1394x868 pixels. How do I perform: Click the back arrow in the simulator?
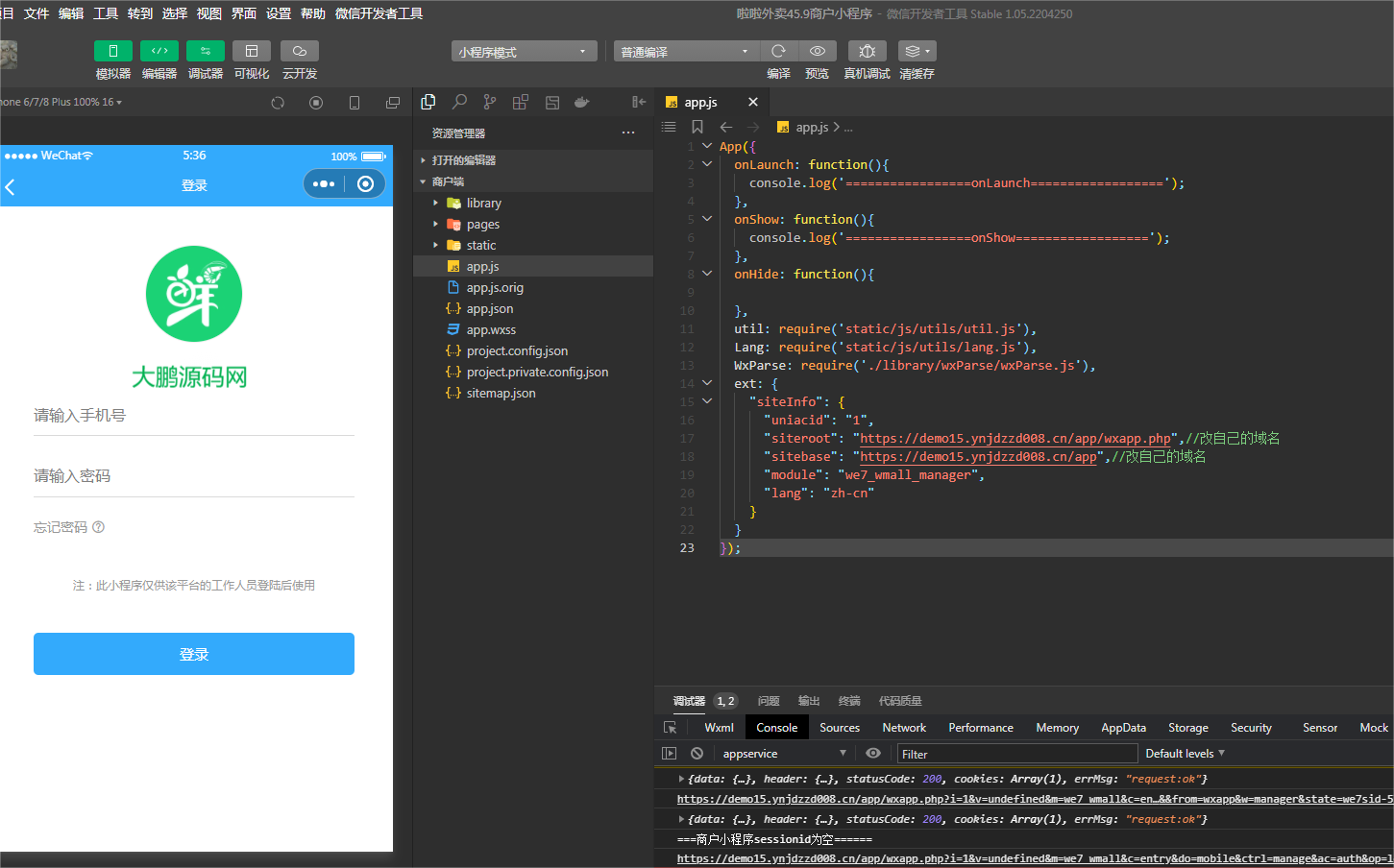coord(11,186)
